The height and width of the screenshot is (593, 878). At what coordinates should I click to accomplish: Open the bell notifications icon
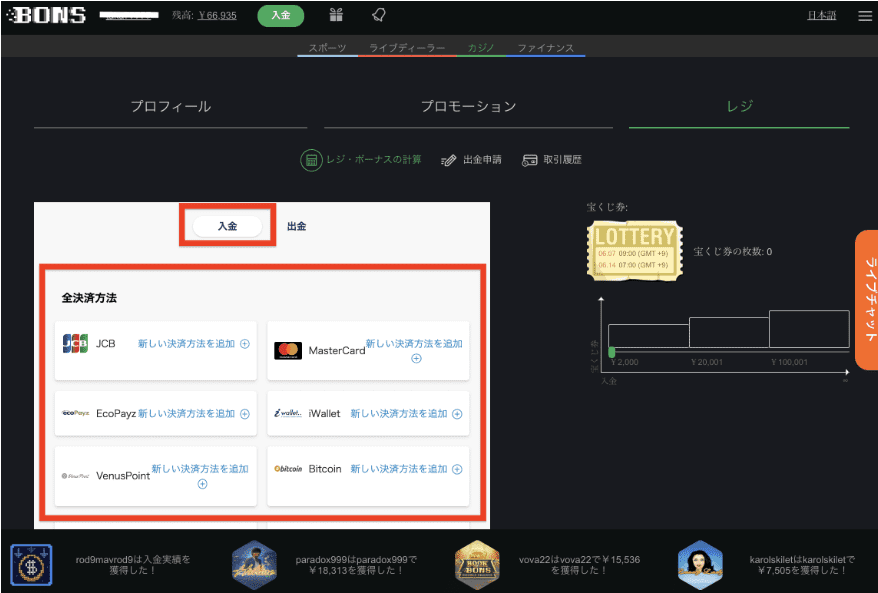(379, 15)
